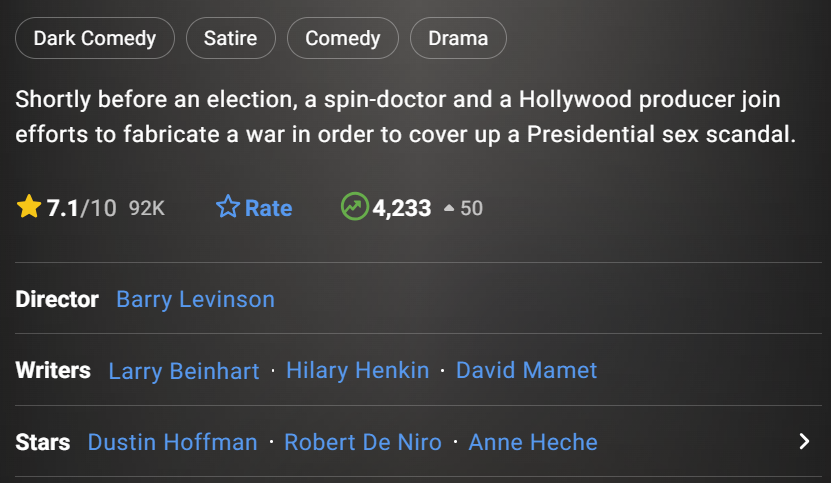Click the 92K ratings count
The image size is (831, 483).
click(147, 208)
